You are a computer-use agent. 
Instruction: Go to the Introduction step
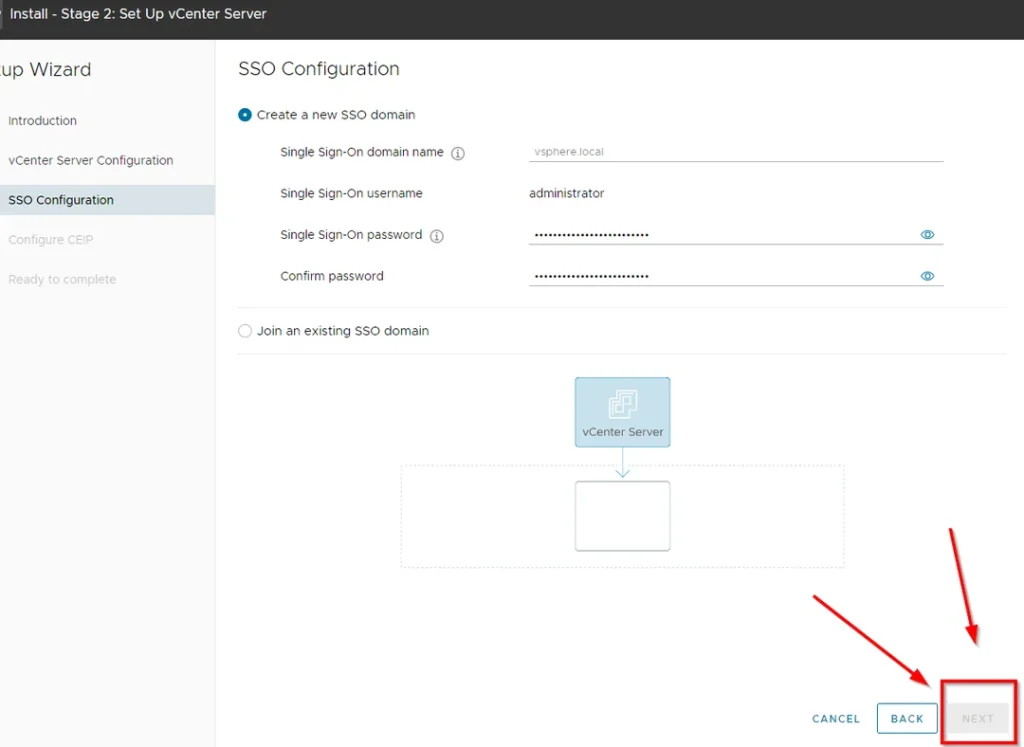pos(42,121)
